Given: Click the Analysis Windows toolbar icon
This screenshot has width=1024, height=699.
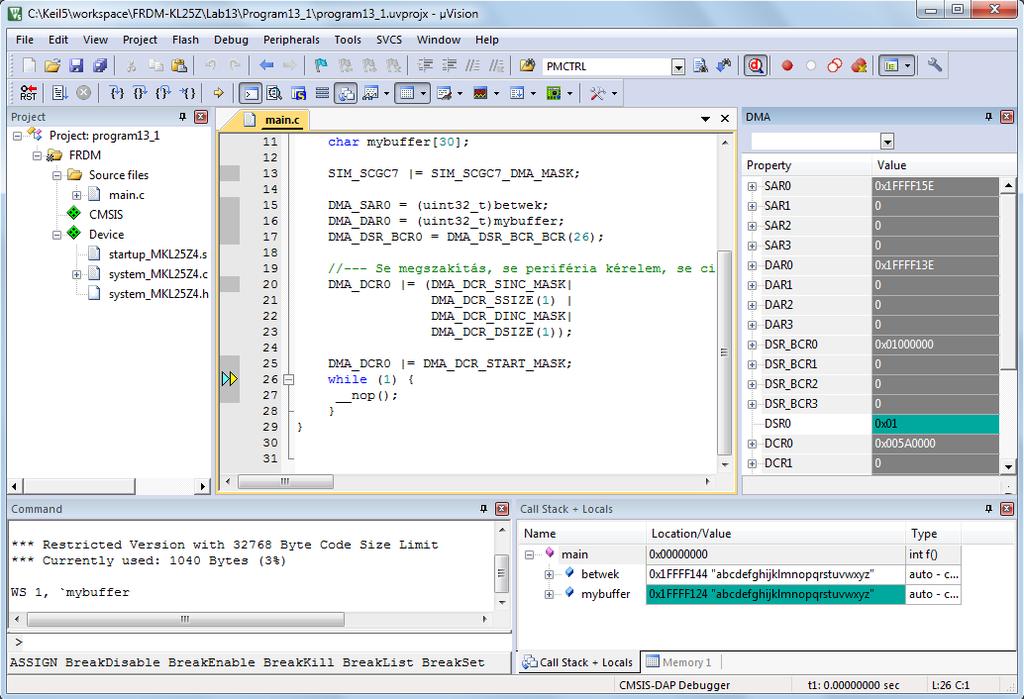Looking at the screenshot, I should (481, 93).
